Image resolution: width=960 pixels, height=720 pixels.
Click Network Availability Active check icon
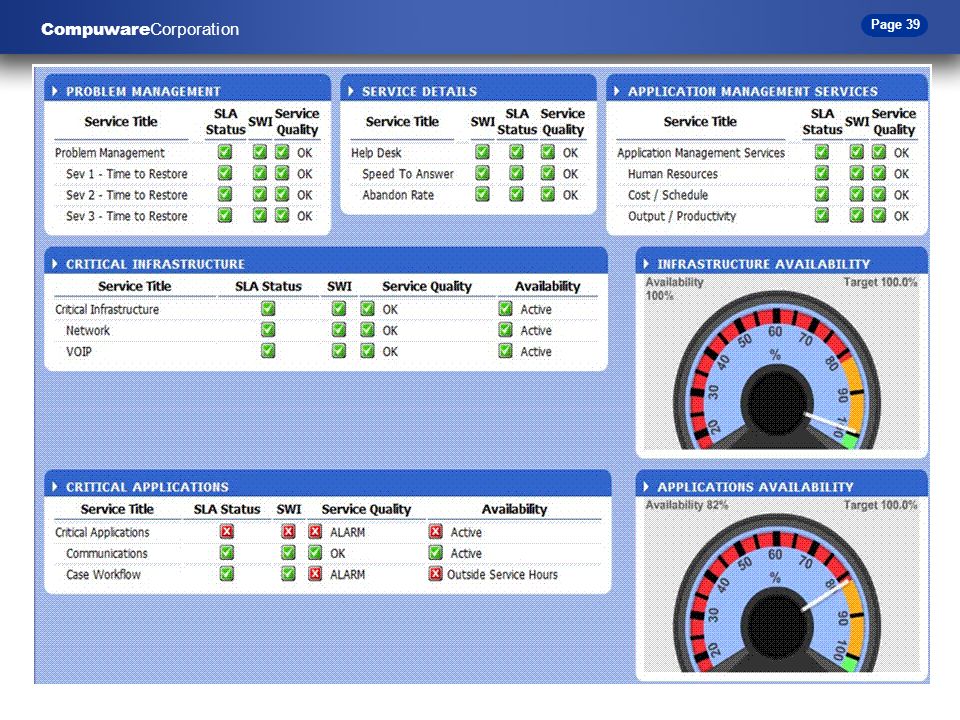[x=505, y=330]
